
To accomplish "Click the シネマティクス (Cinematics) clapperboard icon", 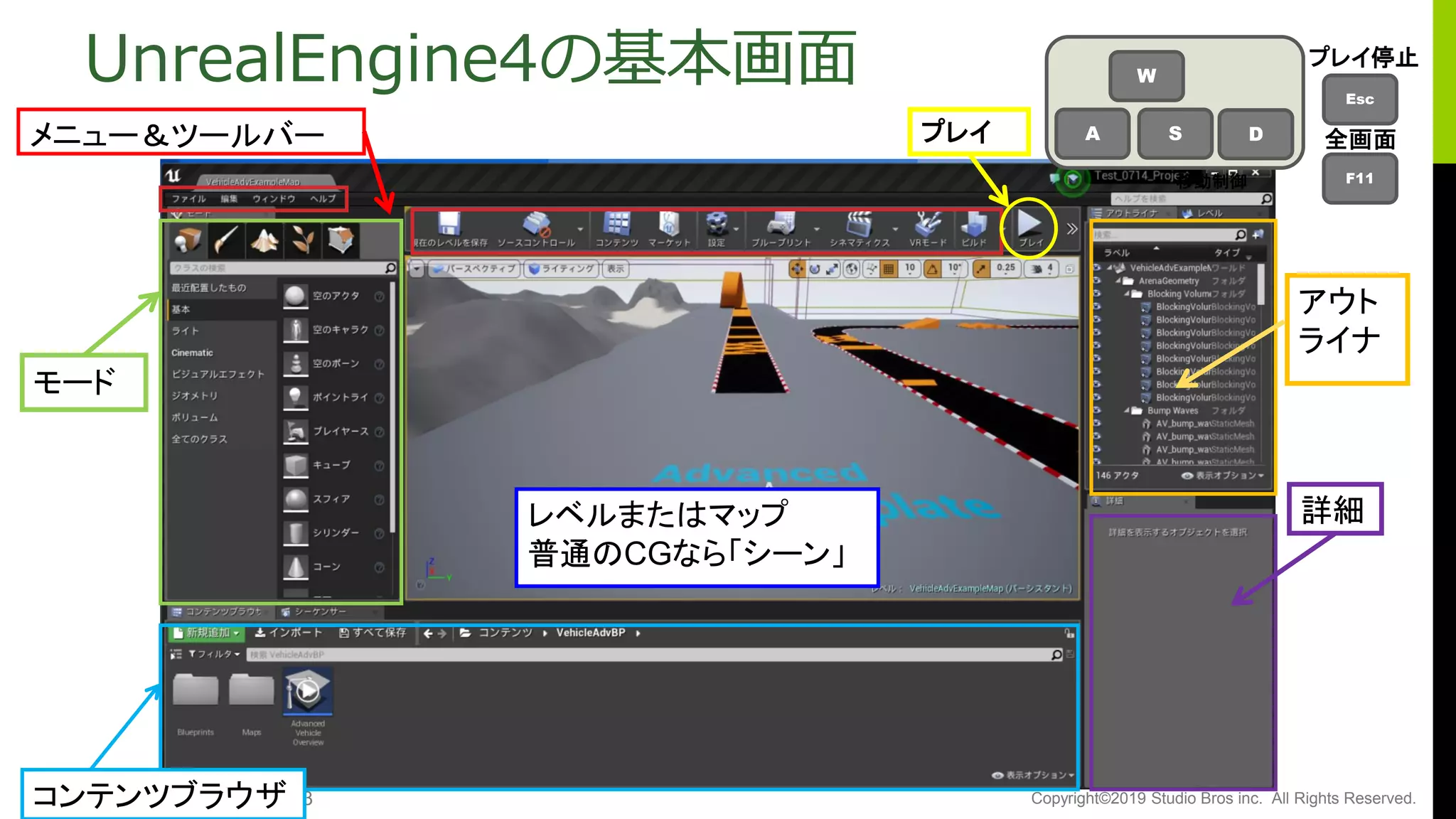I will (860, 224).
